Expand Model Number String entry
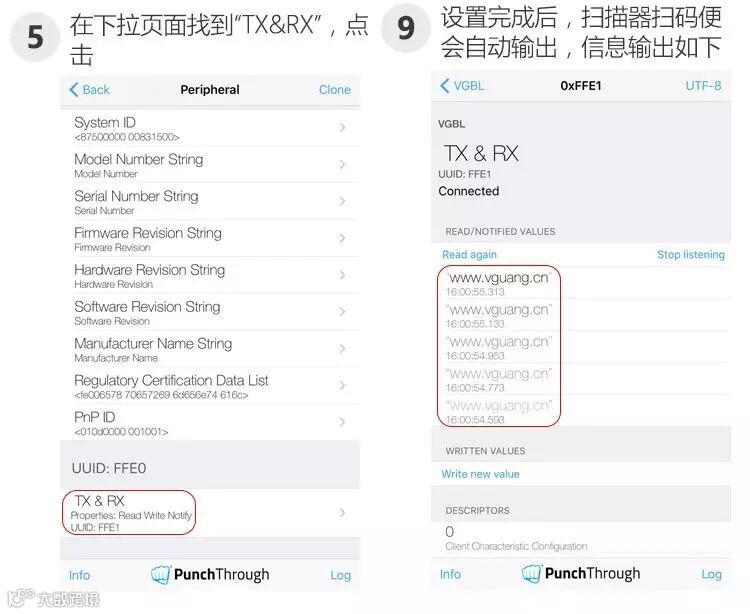 coord(210,165)
